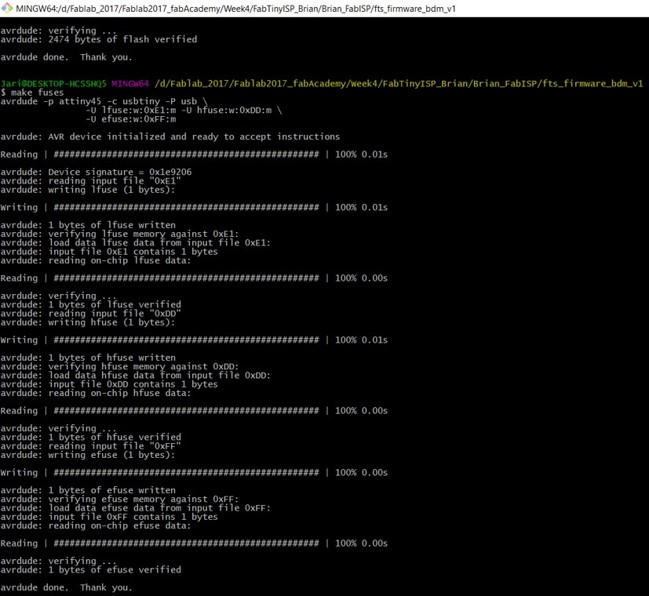Click '1 bytes of hfuse written' line

coord(88,358)
